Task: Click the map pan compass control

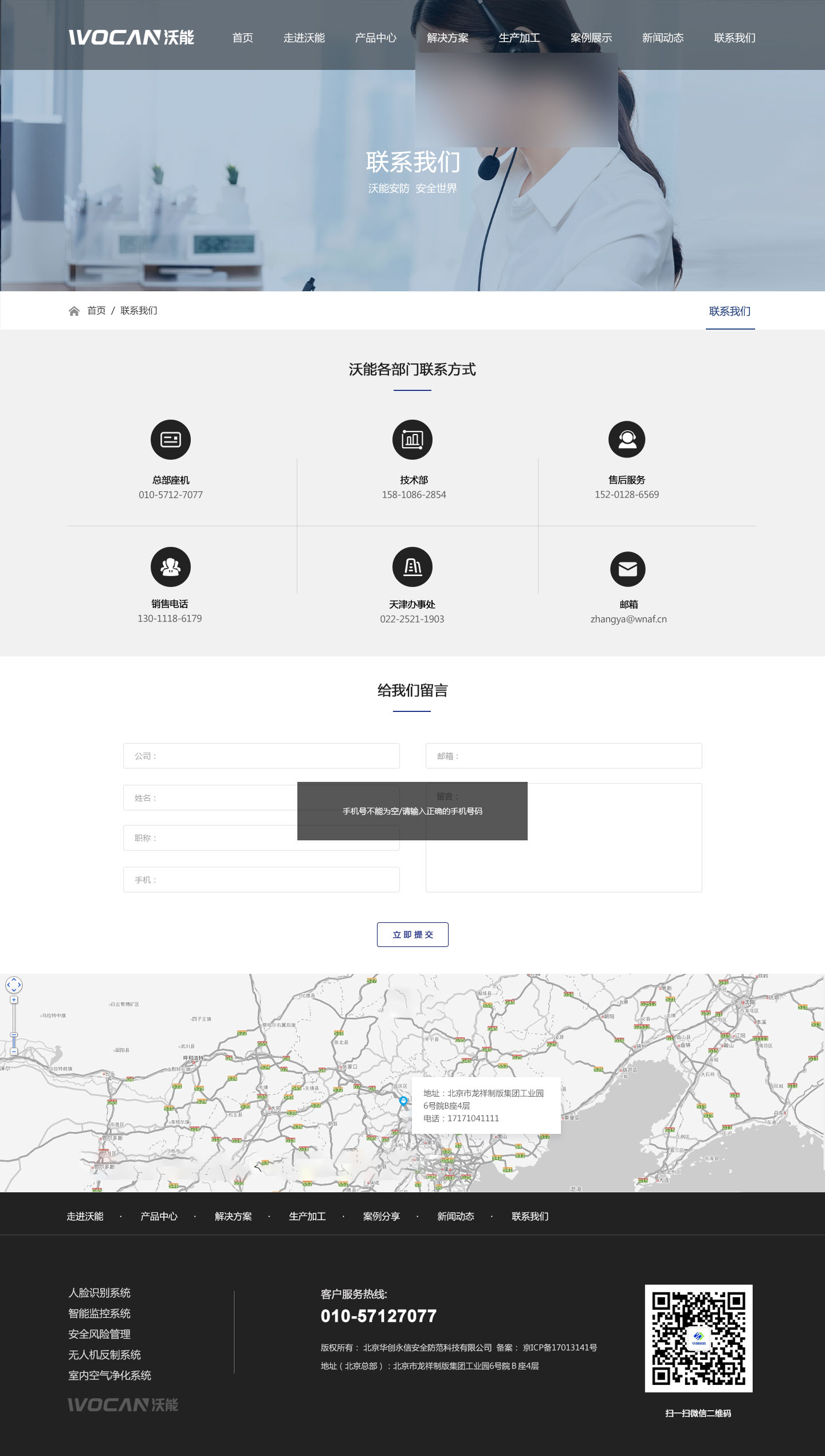Action: click(14, 985)
